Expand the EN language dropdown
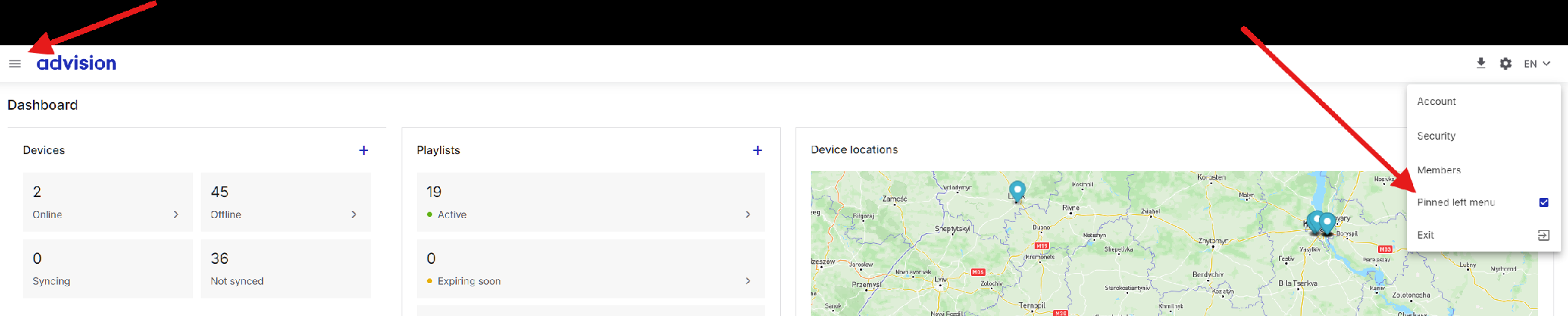 click(x=1537, y=64)
